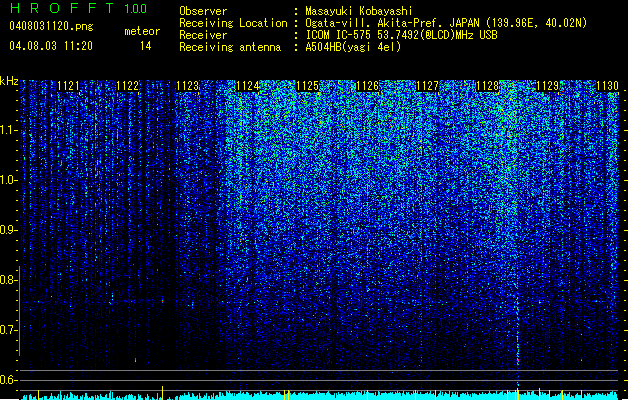Click the Receiver label

pyautogui.click(x=203, y=35)
